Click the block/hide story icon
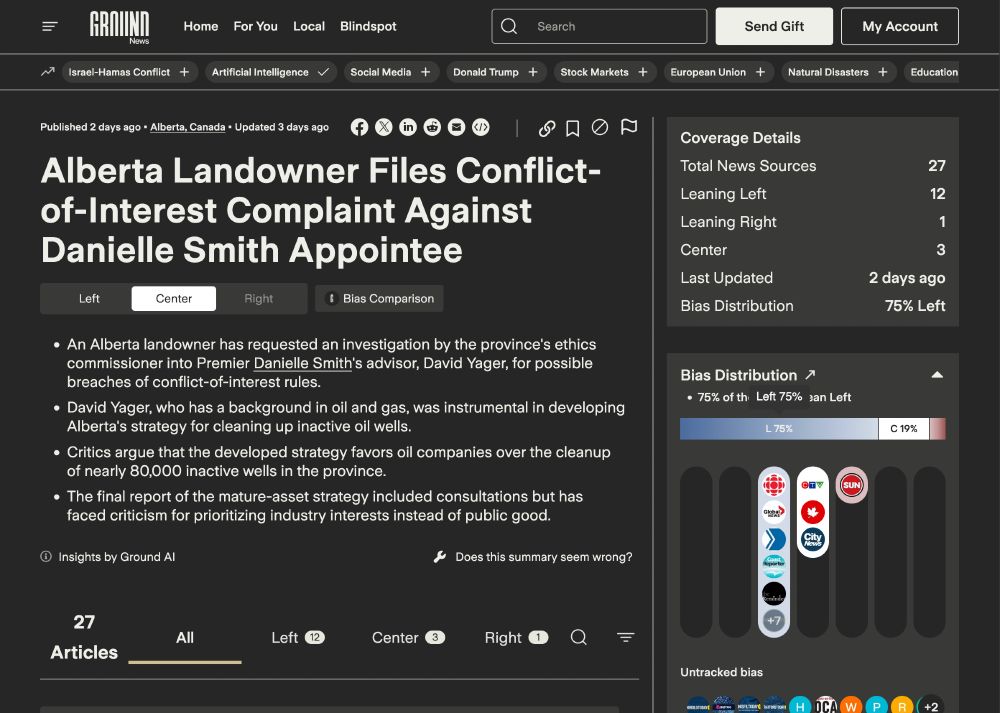Screen dimensions: 1000x713 tap(599, 128)
